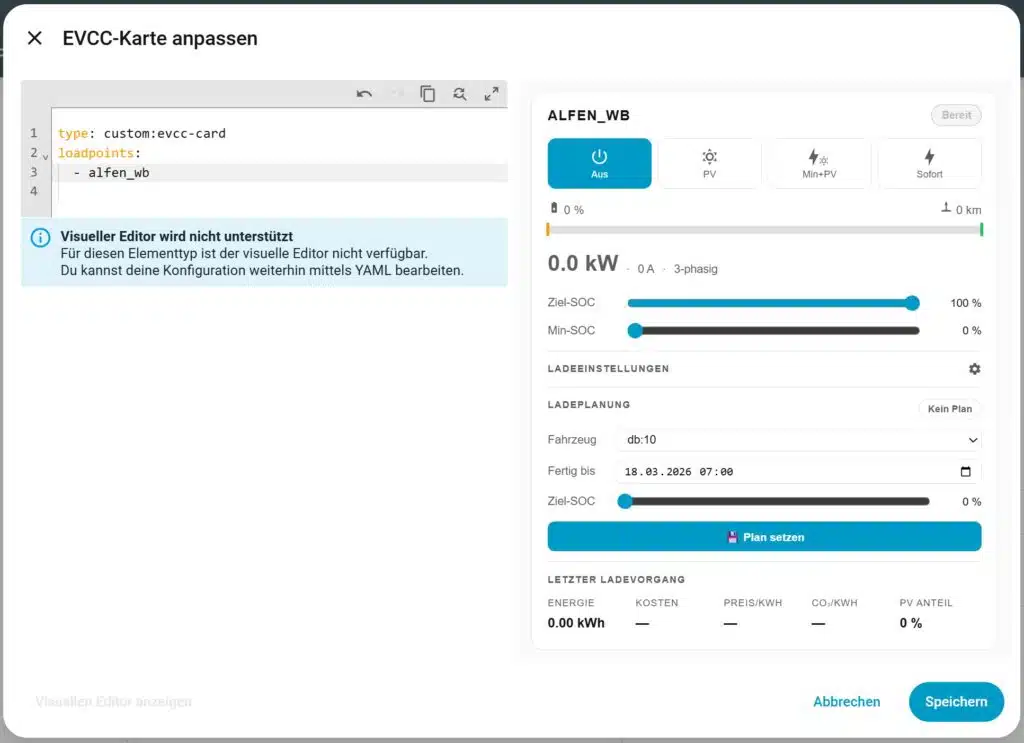Click the Min-SOC slider handle
The height and width of the screenshot is (743, 1024).
[x=634, y=331]
